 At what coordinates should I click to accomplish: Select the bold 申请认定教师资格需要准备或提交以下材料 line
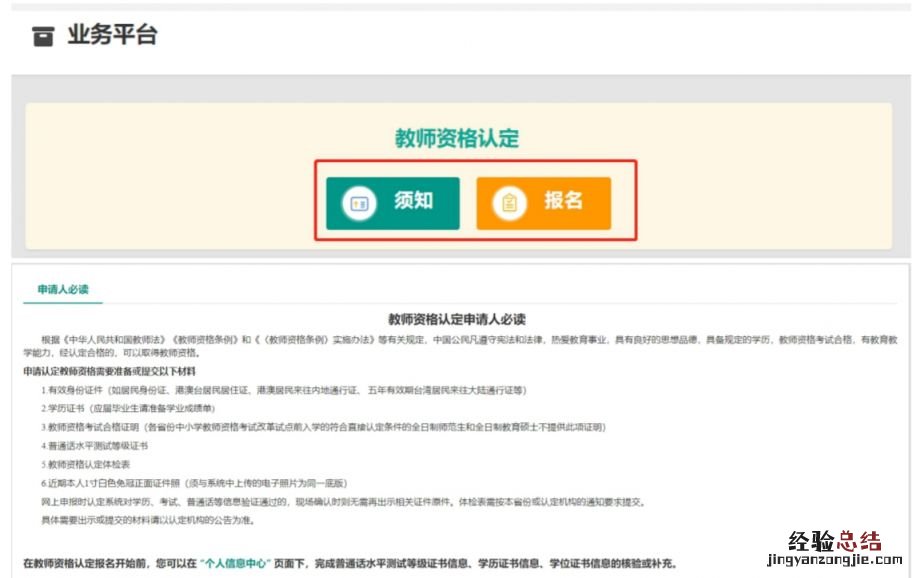110,371
